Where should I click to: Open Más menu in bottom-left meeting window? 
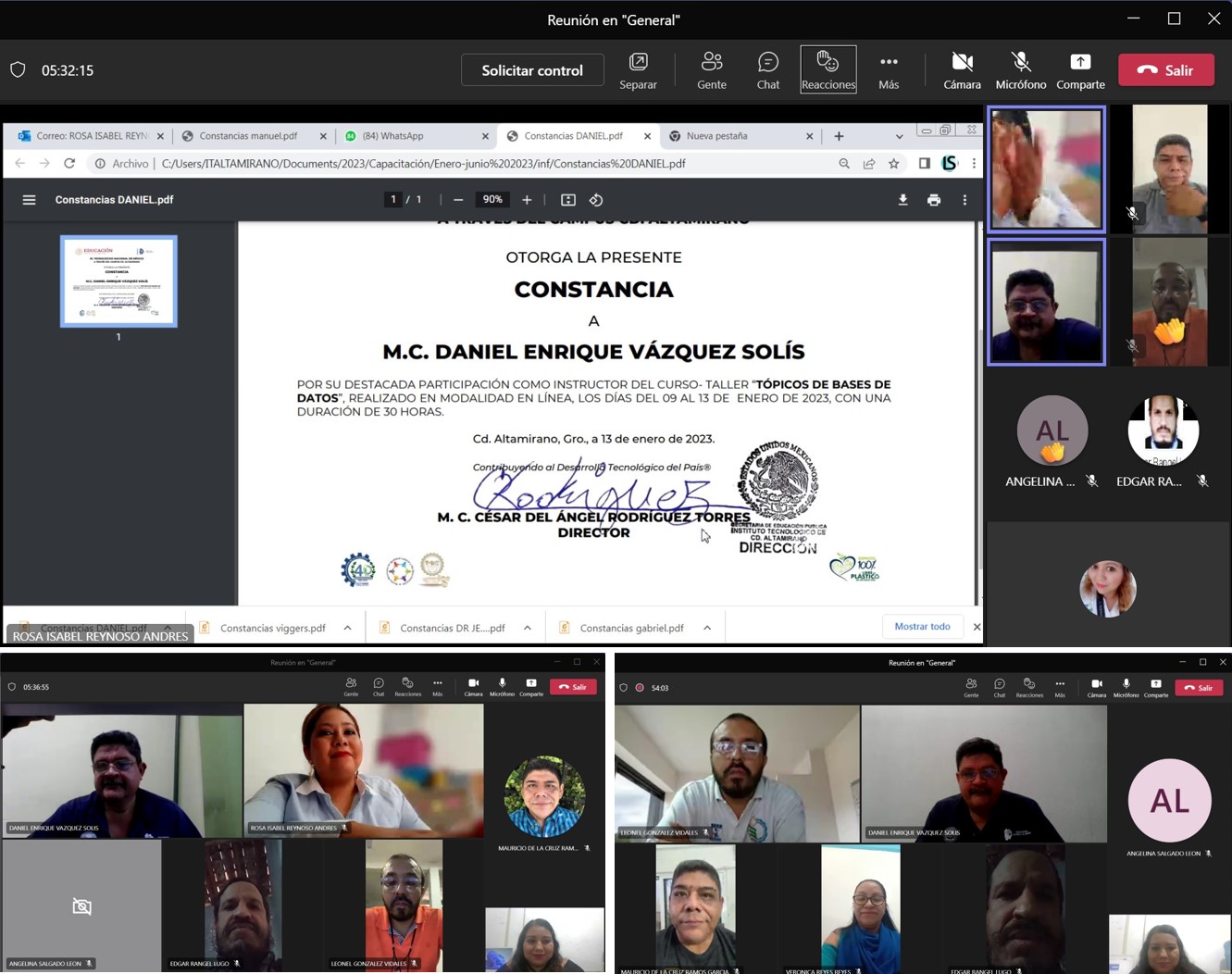pyautogui.click(x=438, y=687)
